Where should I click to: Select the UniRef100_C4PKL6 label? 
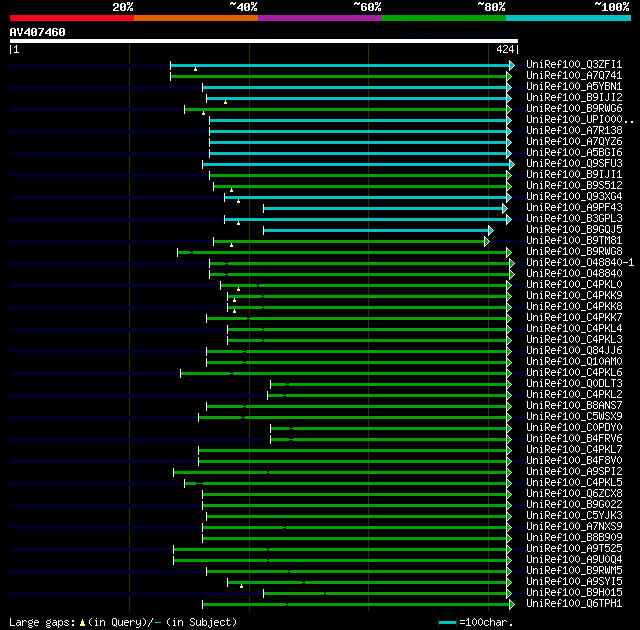(x=574, y=373)
